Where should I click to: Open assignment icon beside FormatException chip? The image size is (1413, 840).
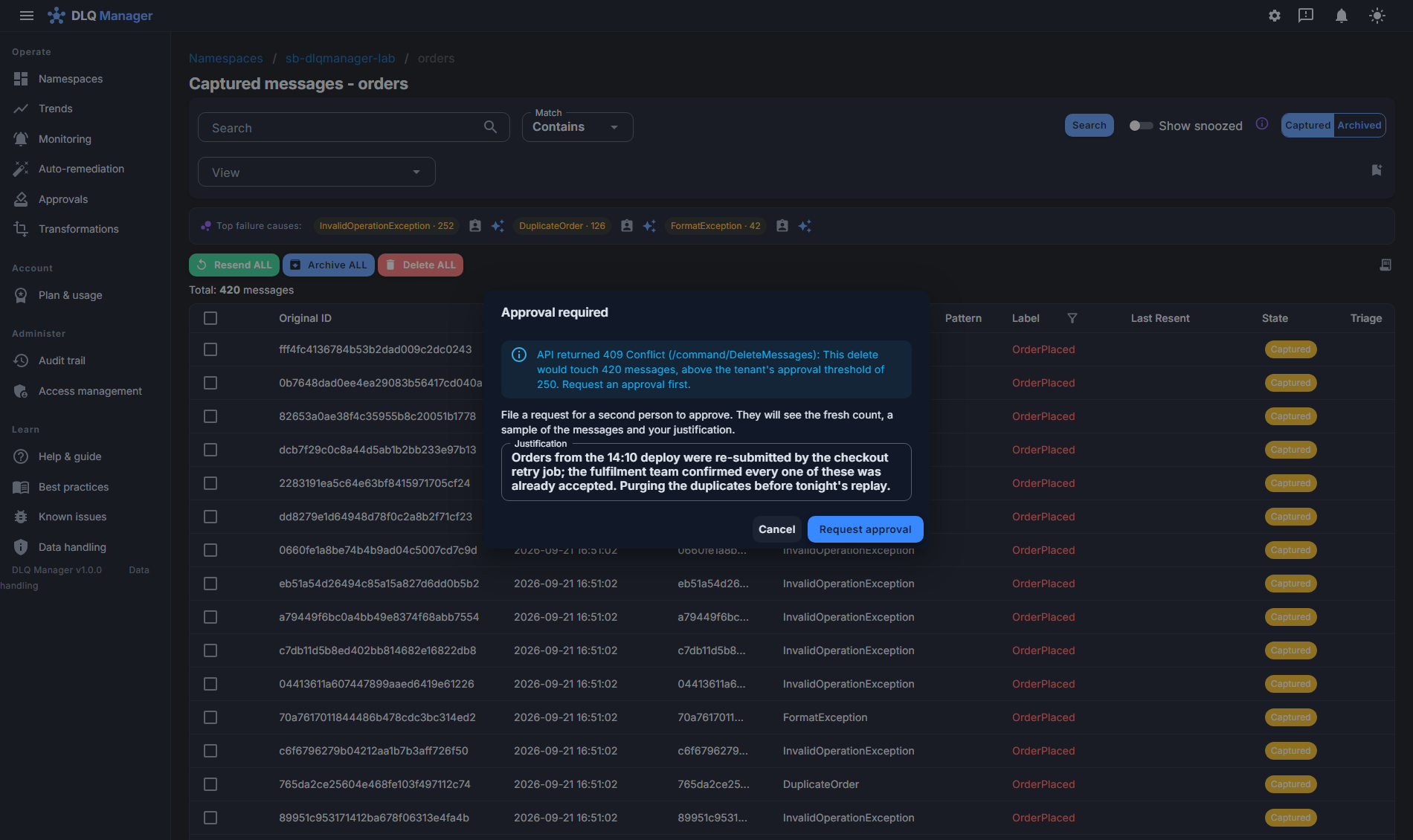click(782, 226)
